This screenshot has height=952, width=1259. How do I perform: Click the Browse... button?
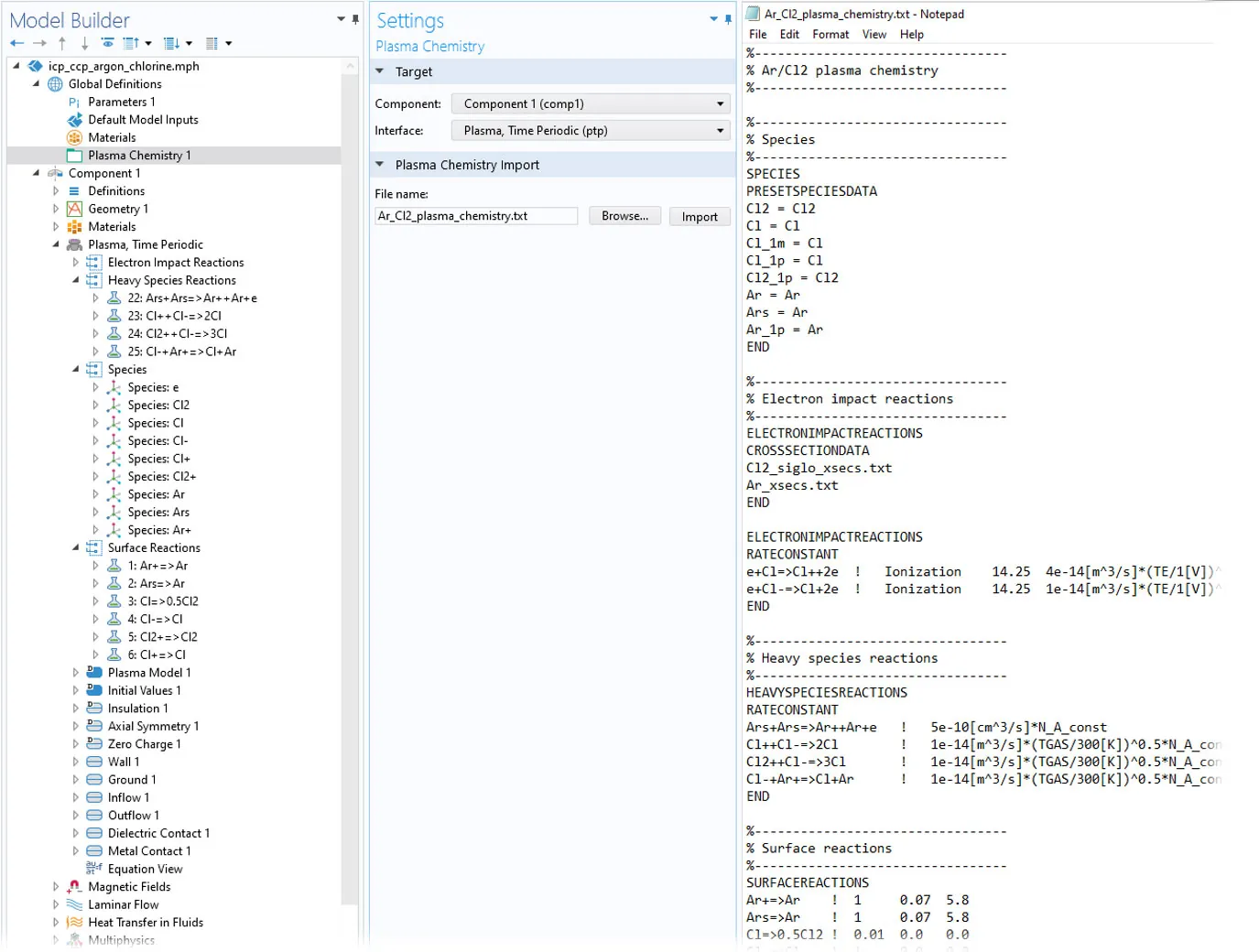click(624, 216)
